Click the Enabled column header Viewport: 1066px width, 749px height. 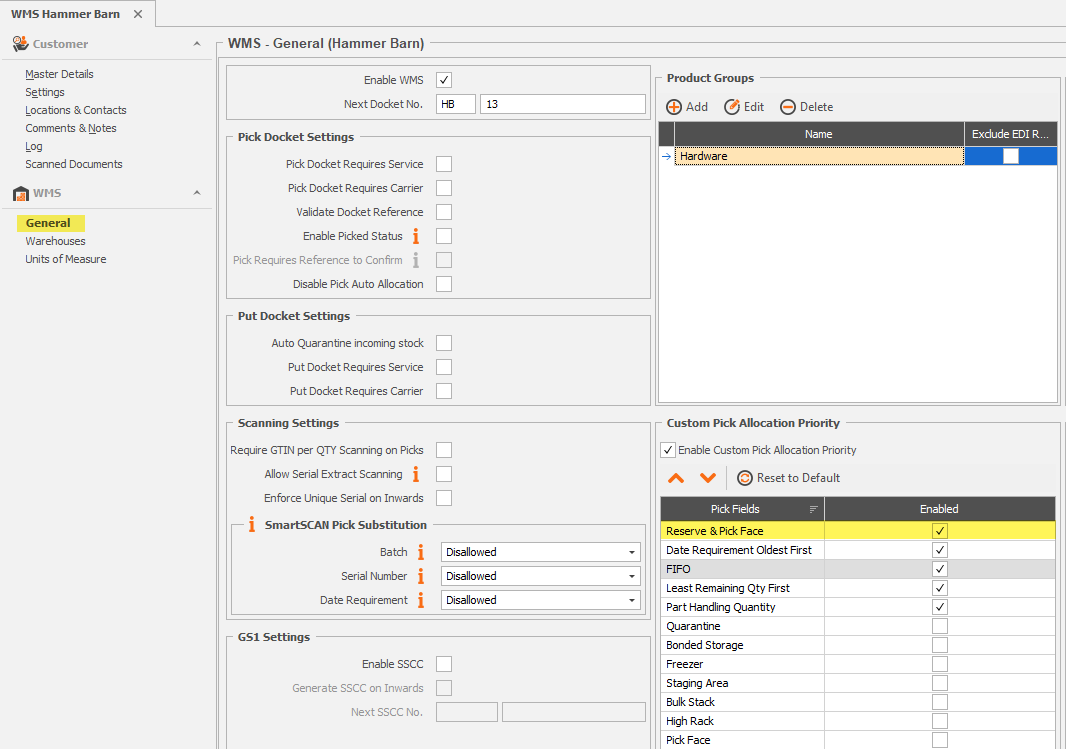(x=940, y=509)
